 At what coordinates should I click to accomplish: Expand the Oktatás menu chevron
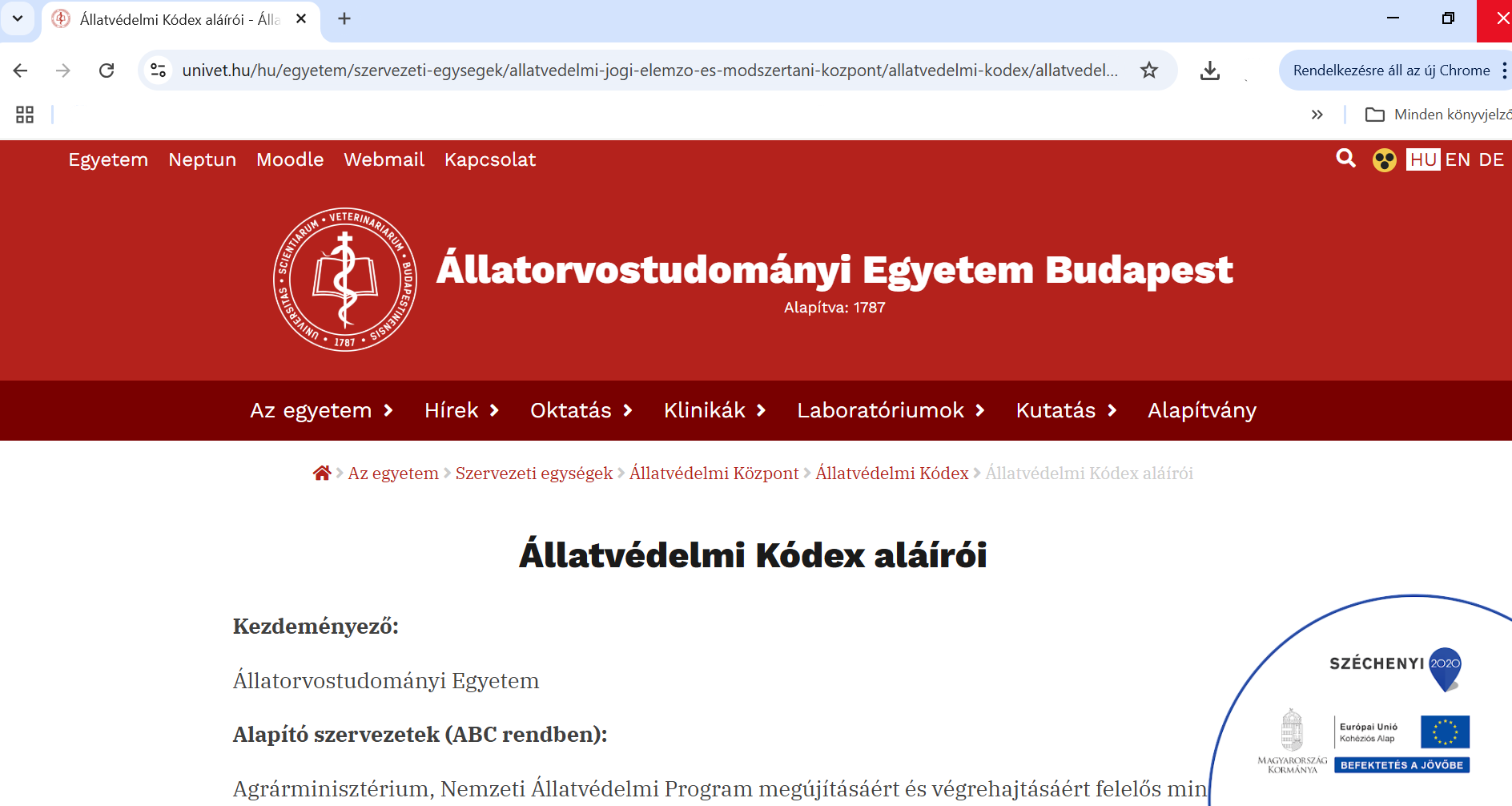628,410
